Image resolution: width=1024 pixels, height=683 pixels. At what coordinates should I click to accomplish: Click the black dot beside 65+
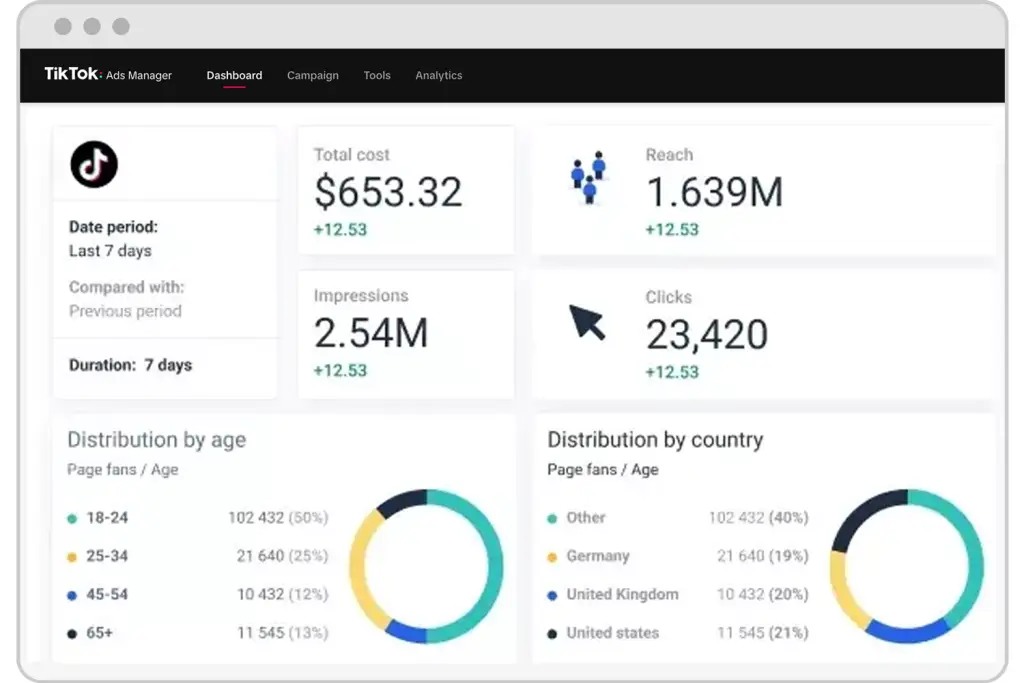click(x=72, y=633)
